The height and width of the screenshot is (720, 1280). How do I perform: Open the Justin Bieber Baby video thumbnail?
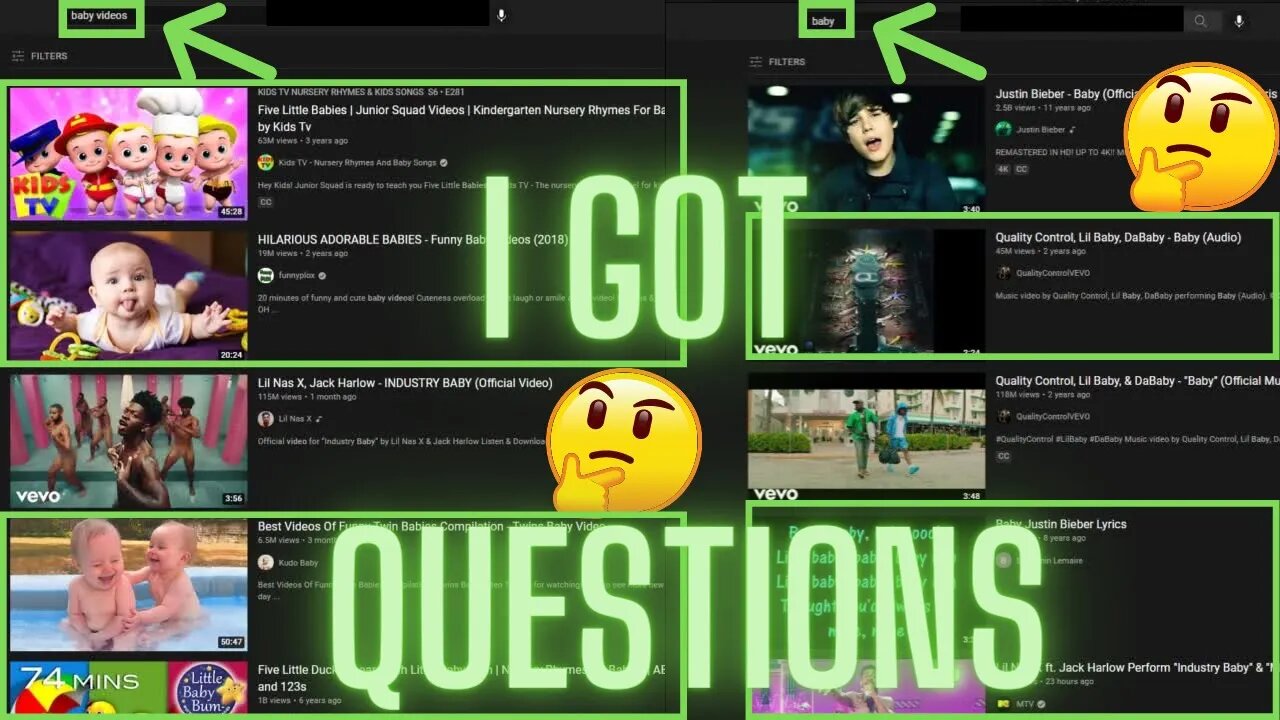coord(866,149)
